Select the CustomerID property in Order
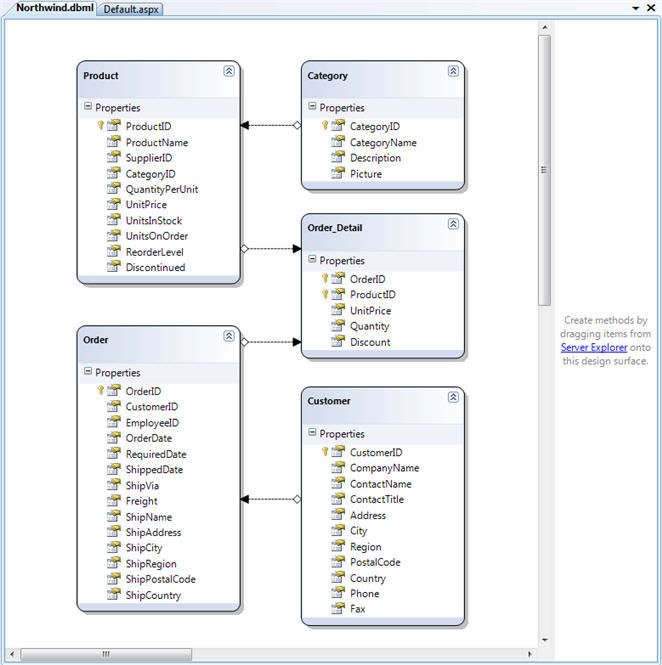The height and width of the screenshot is (665, 662). (x=152, y=406)
